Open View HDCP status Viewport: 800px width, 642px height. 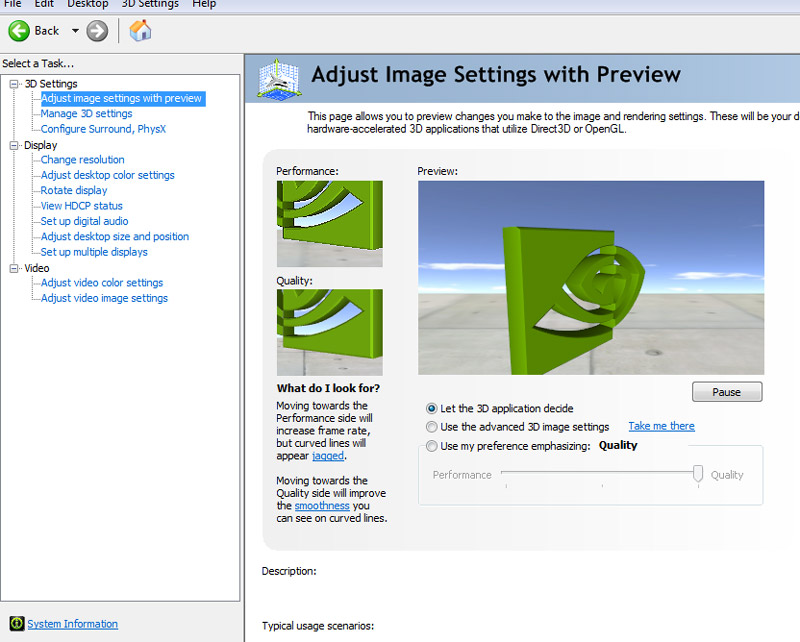[x=81, y=206]
